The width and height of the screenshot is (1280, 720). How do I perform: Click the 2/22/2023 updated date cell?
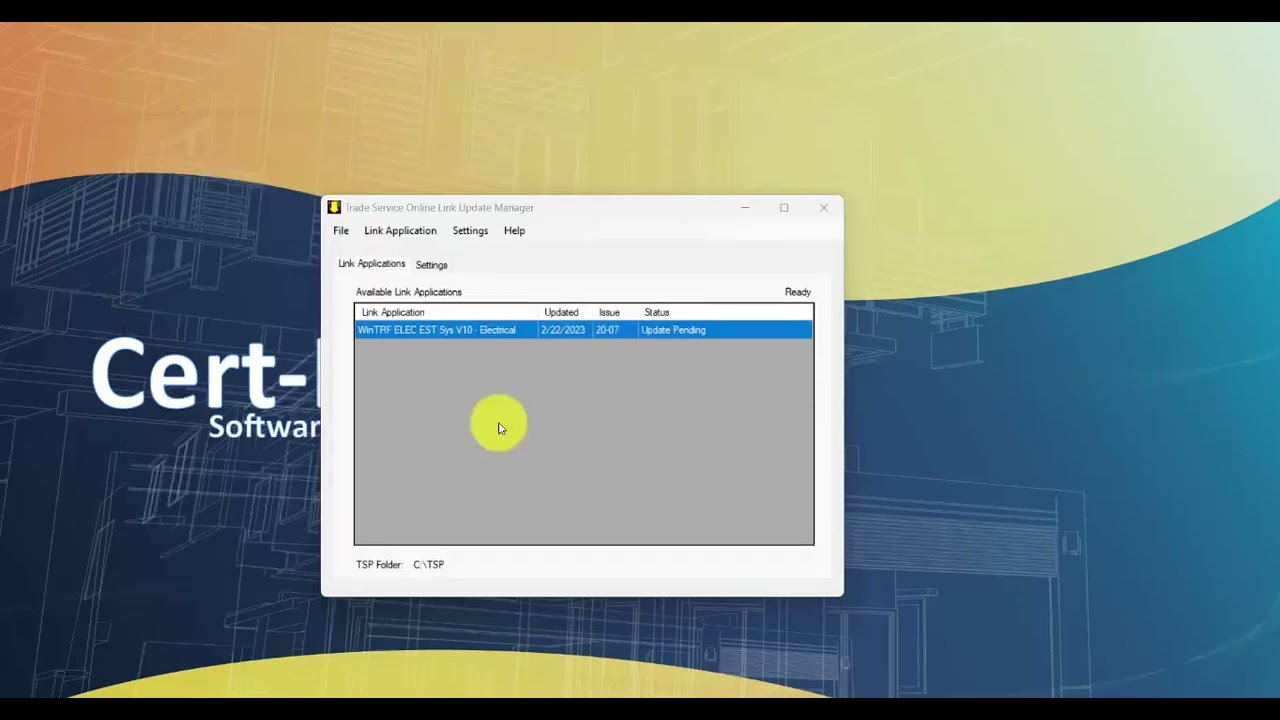(x=563, y=330)
